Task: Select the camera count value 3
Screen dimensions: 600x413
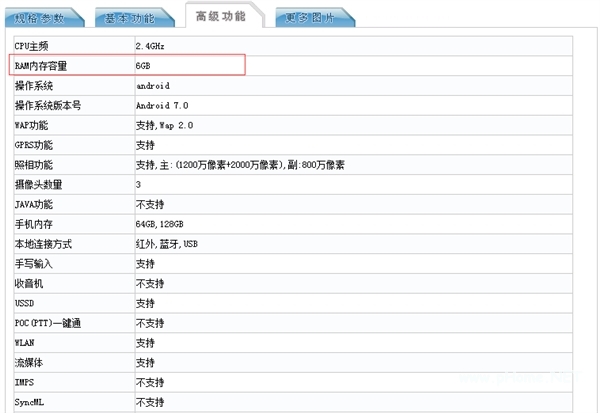Action: 139,184
